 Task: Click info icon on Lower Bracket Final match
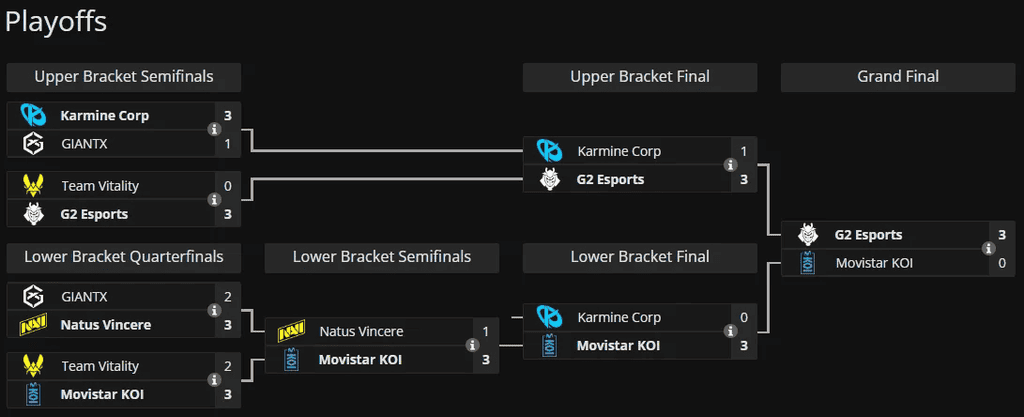(730, 332)
